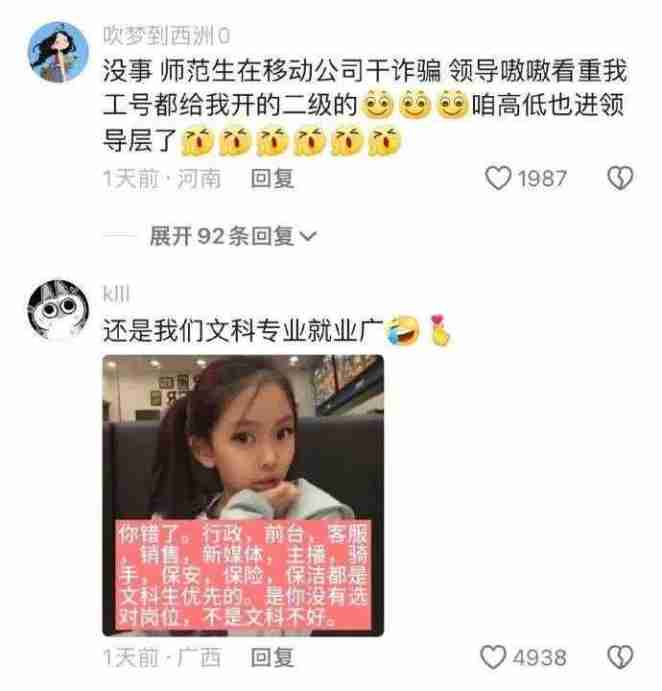
Task: Dislike the kill user's comment
Action: [620, 657]
